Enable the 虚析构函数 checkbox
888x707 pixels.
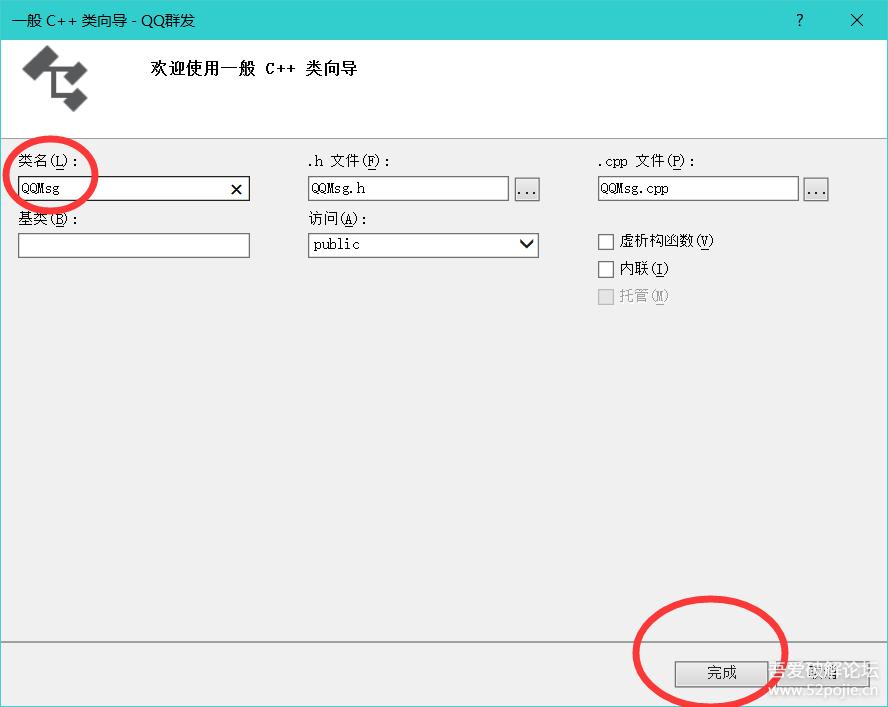[x=605, y=241]
